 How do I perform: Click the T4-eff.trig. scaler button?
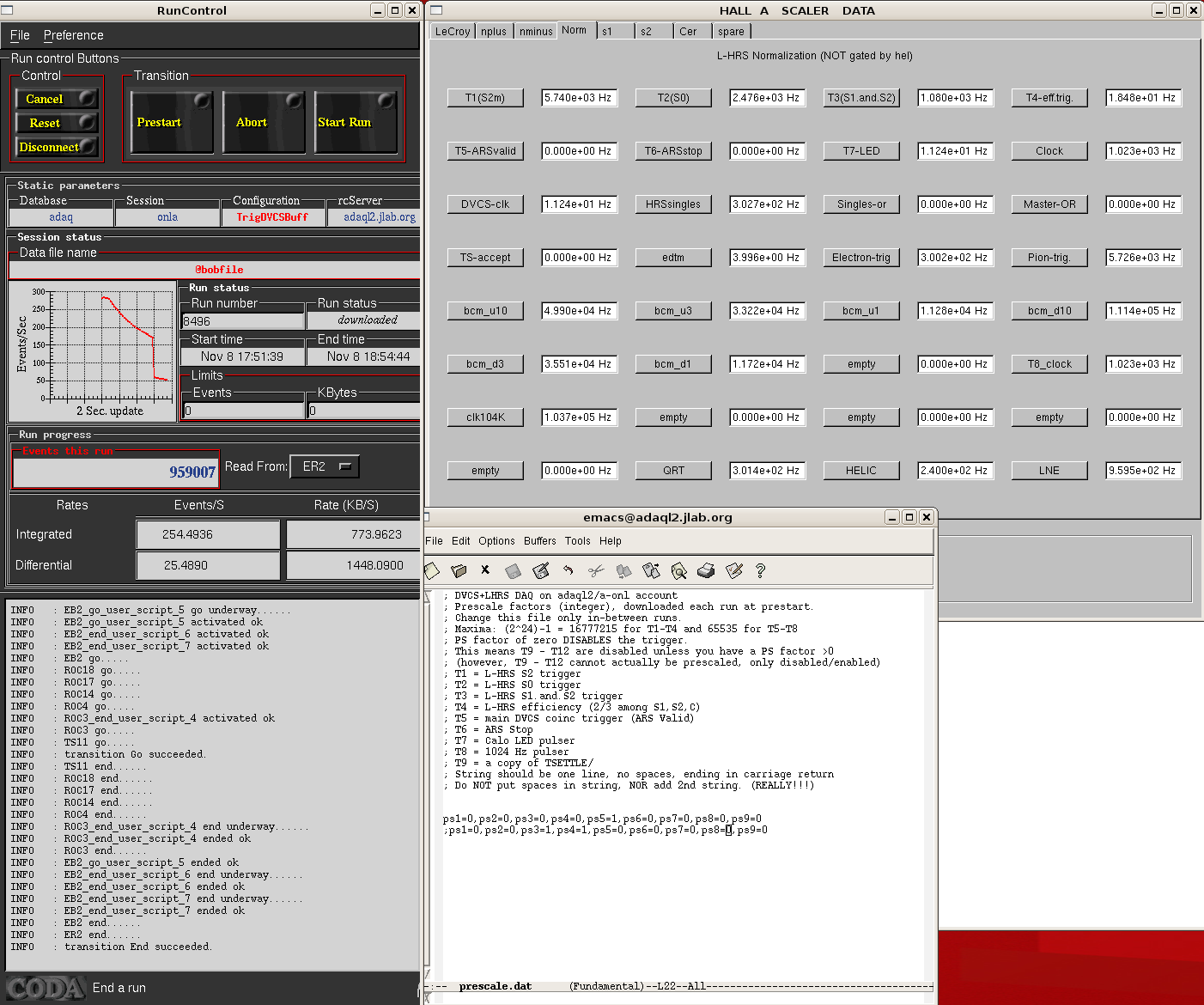tap(1049, 98)
